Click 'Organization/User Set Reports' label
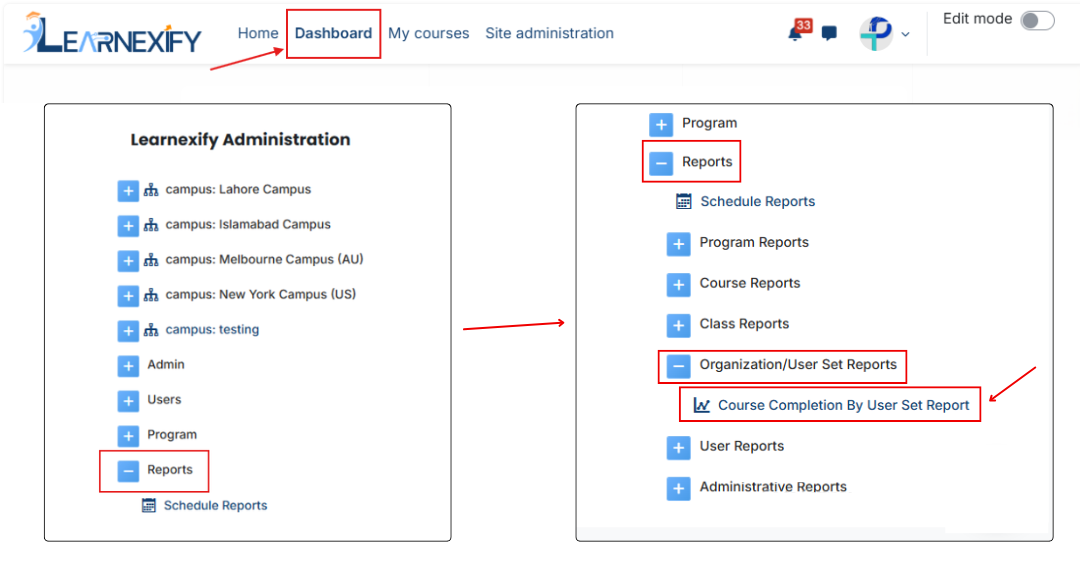Image resolution: width=1080 pixels, height=566 pixels. tap(798, 364)
